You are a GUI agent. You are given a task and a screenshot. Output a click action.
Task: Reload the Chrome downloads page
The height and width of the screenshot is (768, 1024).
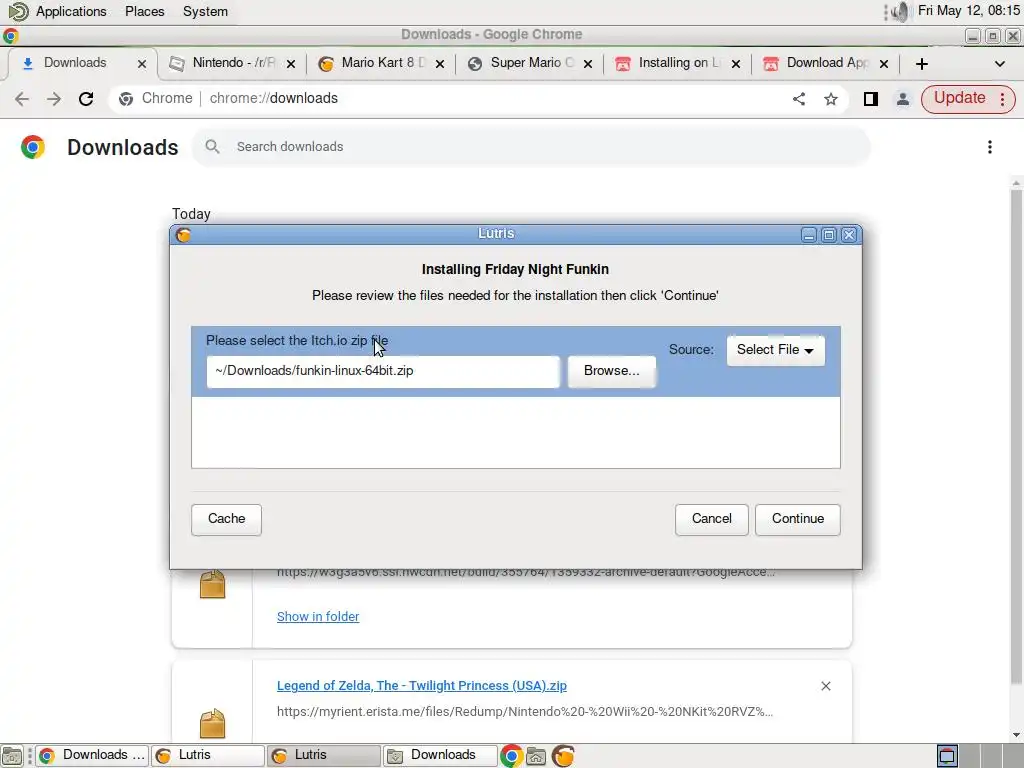click(86, 99)
